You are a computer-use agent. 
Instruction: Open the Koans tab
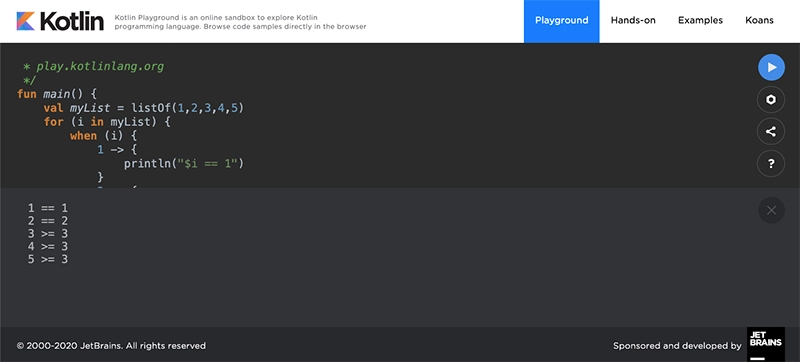[759, 21]
